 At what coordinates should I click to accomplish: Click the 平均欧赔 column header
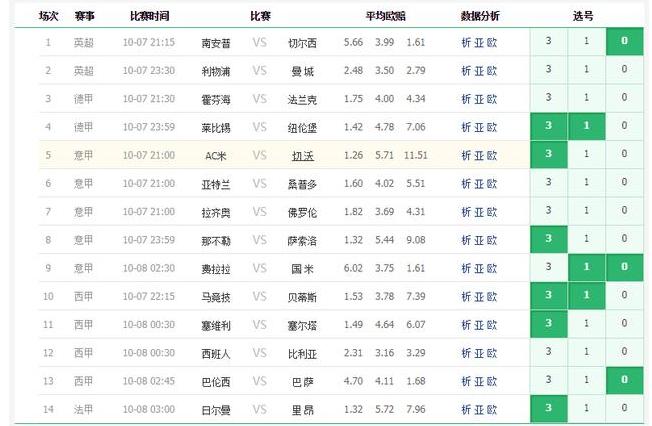point(385,16)
